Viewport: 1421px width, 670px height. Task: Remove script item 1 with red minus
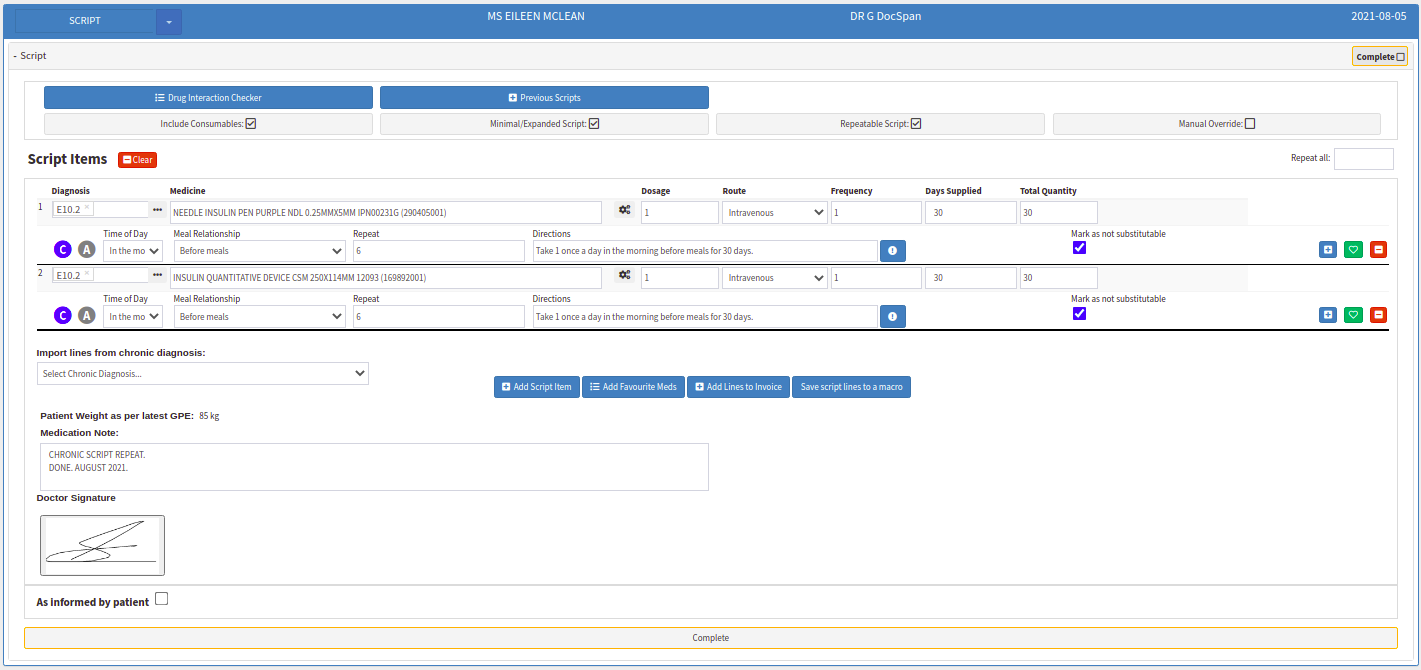coord(1378,249)
